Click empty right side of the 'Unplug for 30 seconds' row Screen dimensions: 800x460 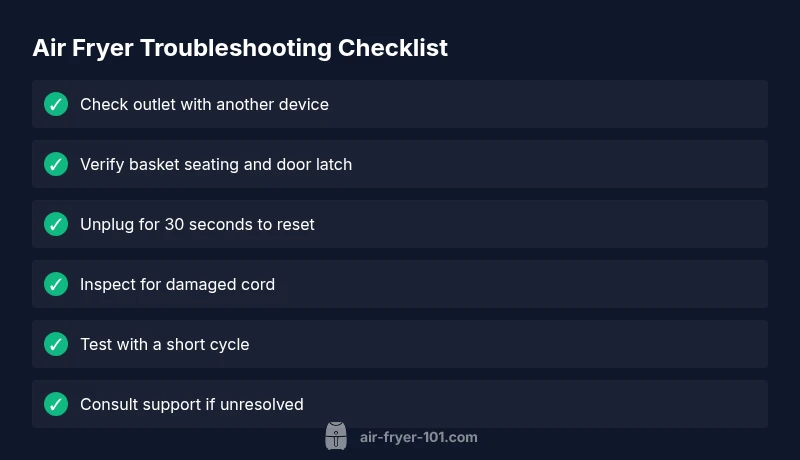pyautogui.click(x=600, y=224)
